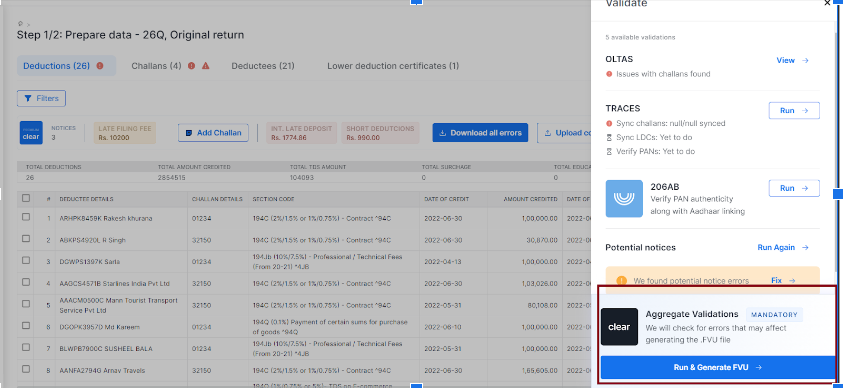Click the red error circle on Challans tab
Screen dimensions: 843x388
pyautogui.click(x=191, y=66)
